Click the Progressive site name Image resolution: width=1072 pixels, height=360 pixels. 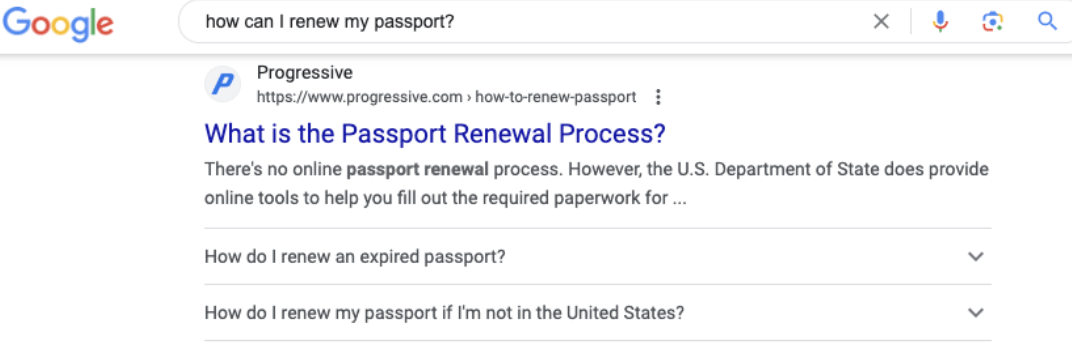(x=305, y=72)
